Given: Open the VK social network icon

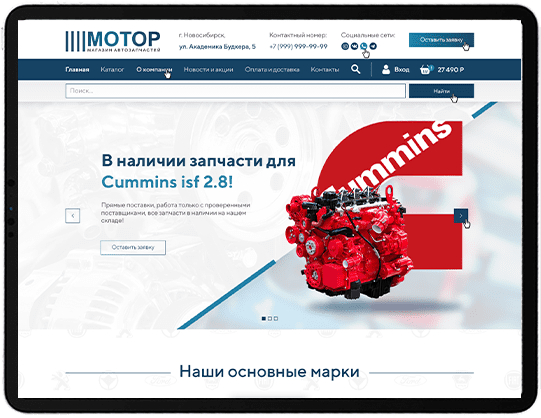Looking at the screenshot, I should pos(354,46).
